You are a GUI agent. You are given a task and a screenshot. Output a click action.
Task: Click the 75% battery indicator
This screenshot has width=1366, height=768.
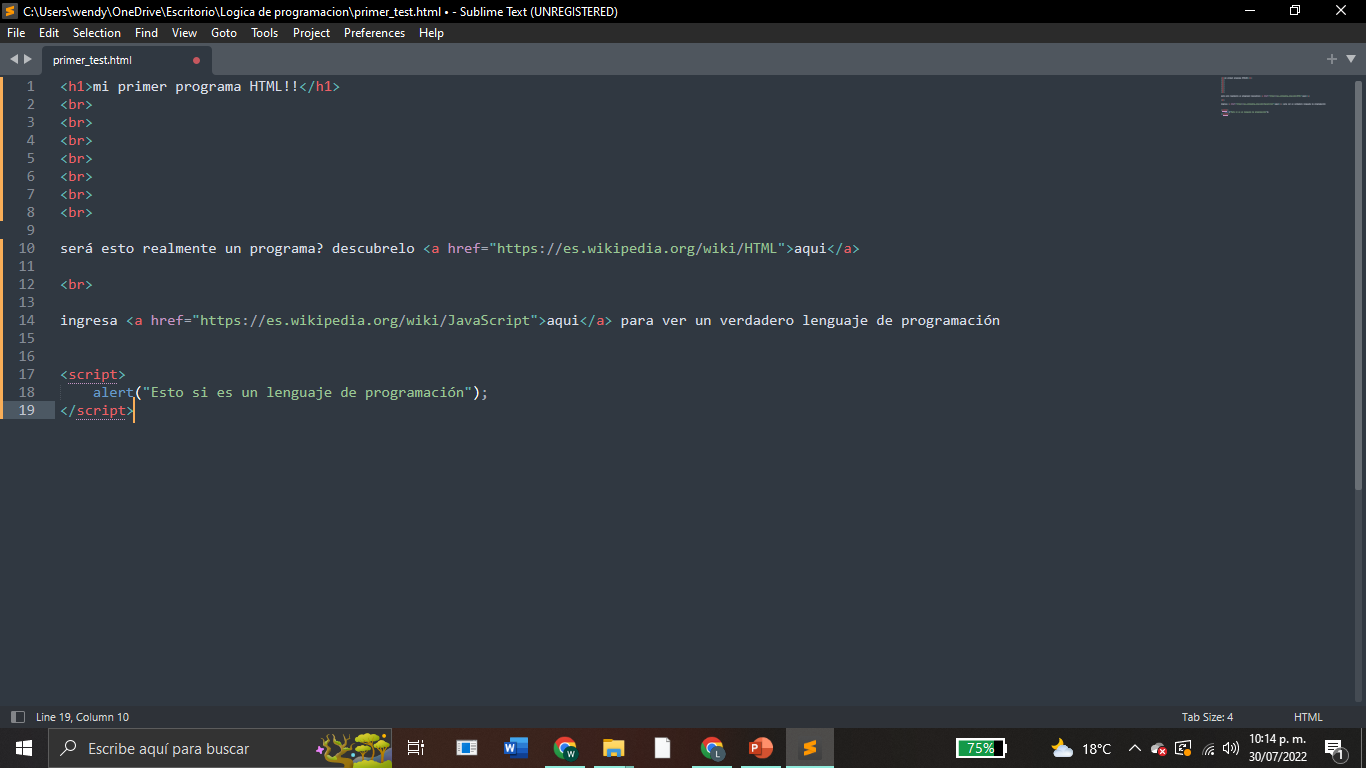981,748
